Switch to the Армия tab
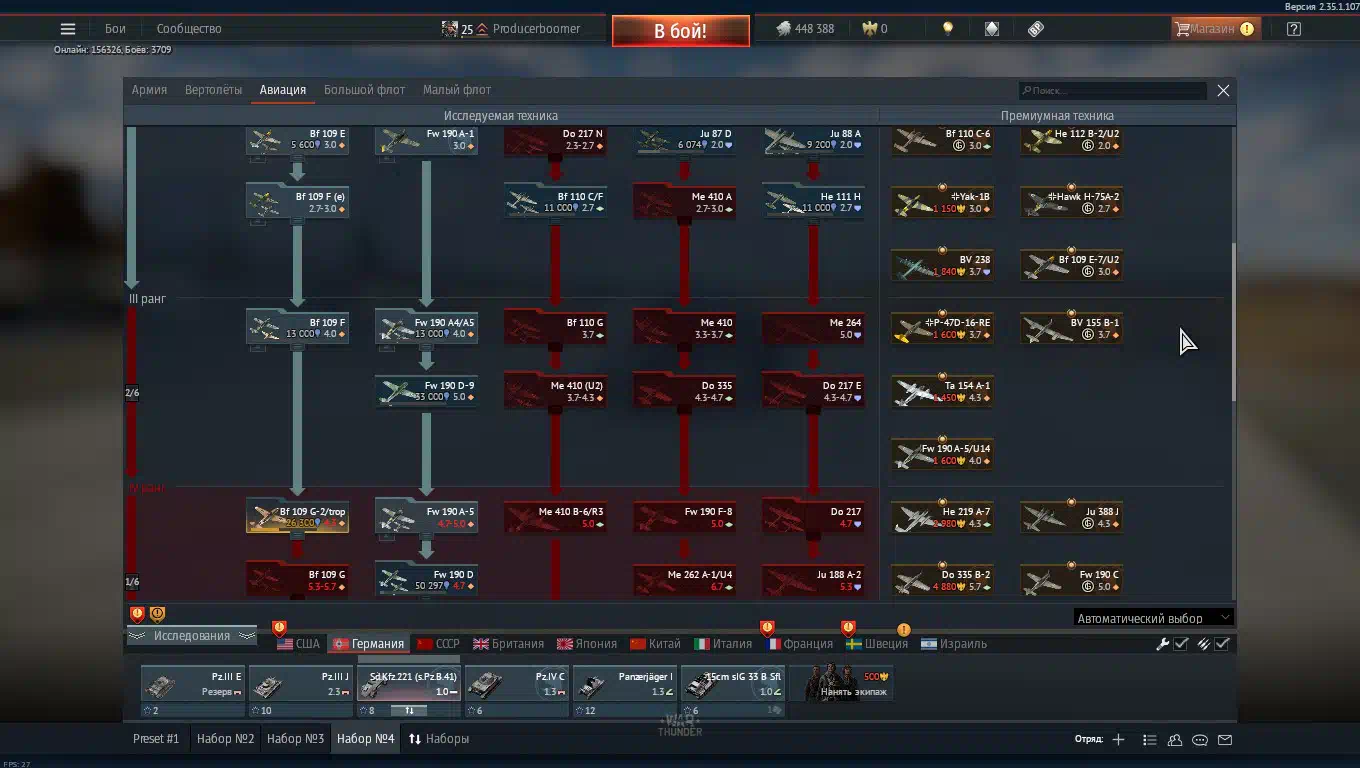Image resolution: width=1360 pixels, height=768 pixels. tap(149, 90)
